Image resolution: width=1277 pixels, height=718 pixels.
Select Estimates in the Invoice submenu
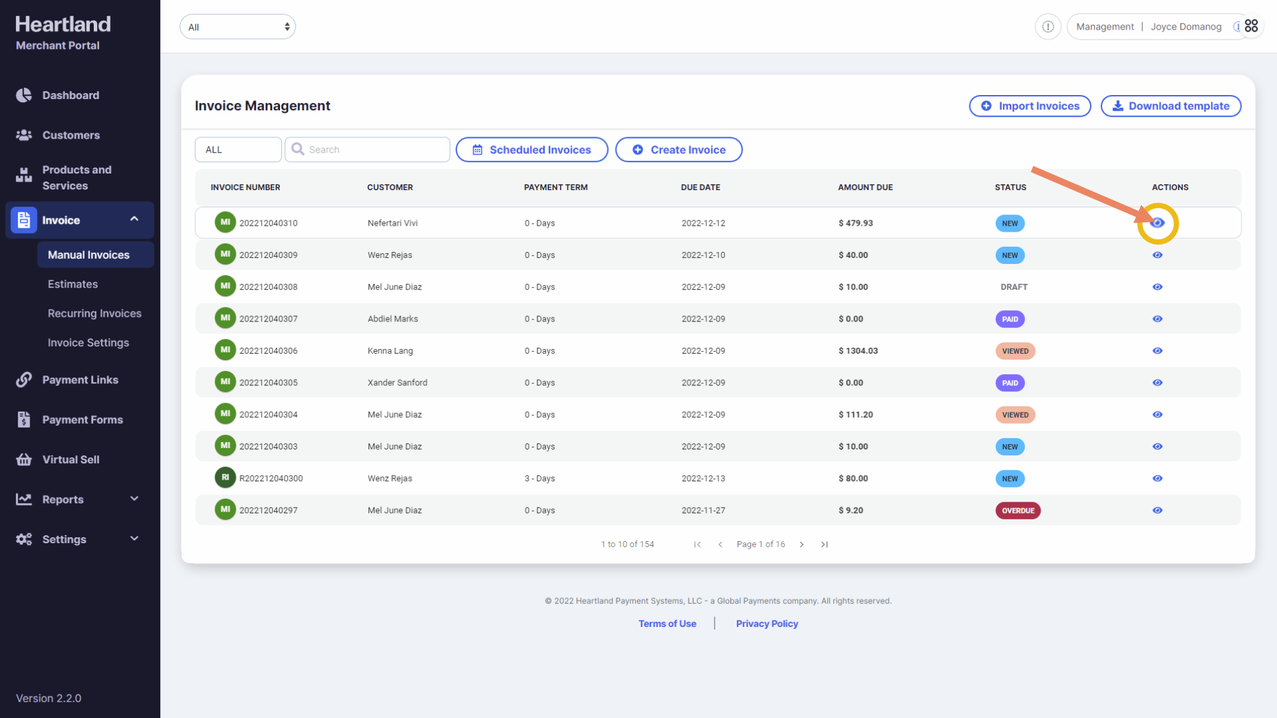73,284
